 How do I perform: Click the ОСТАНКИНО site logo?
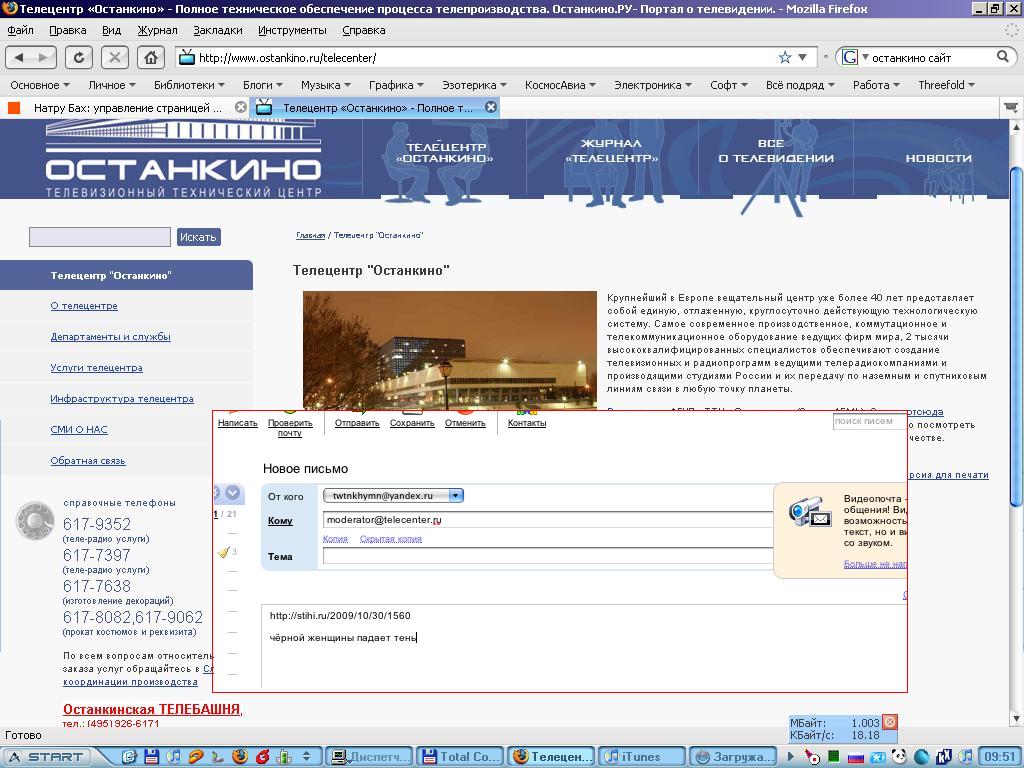tap(184, 159)
